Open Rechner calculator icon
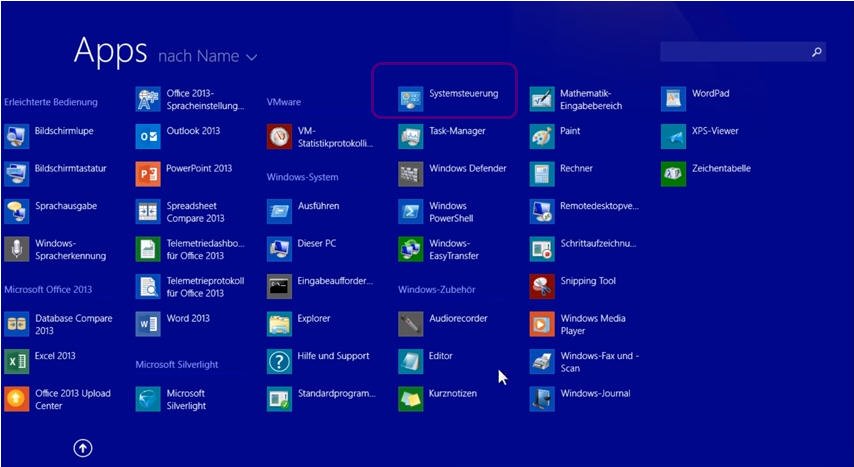Viewport: 854px width, 467px height. (x=542, y=174)
